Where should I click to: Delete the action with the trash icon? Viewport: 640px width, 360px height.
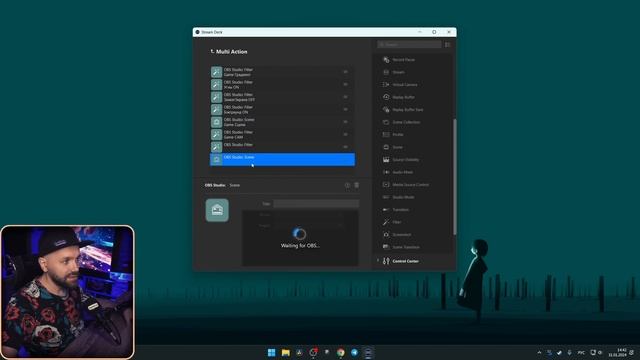[356, 185]
